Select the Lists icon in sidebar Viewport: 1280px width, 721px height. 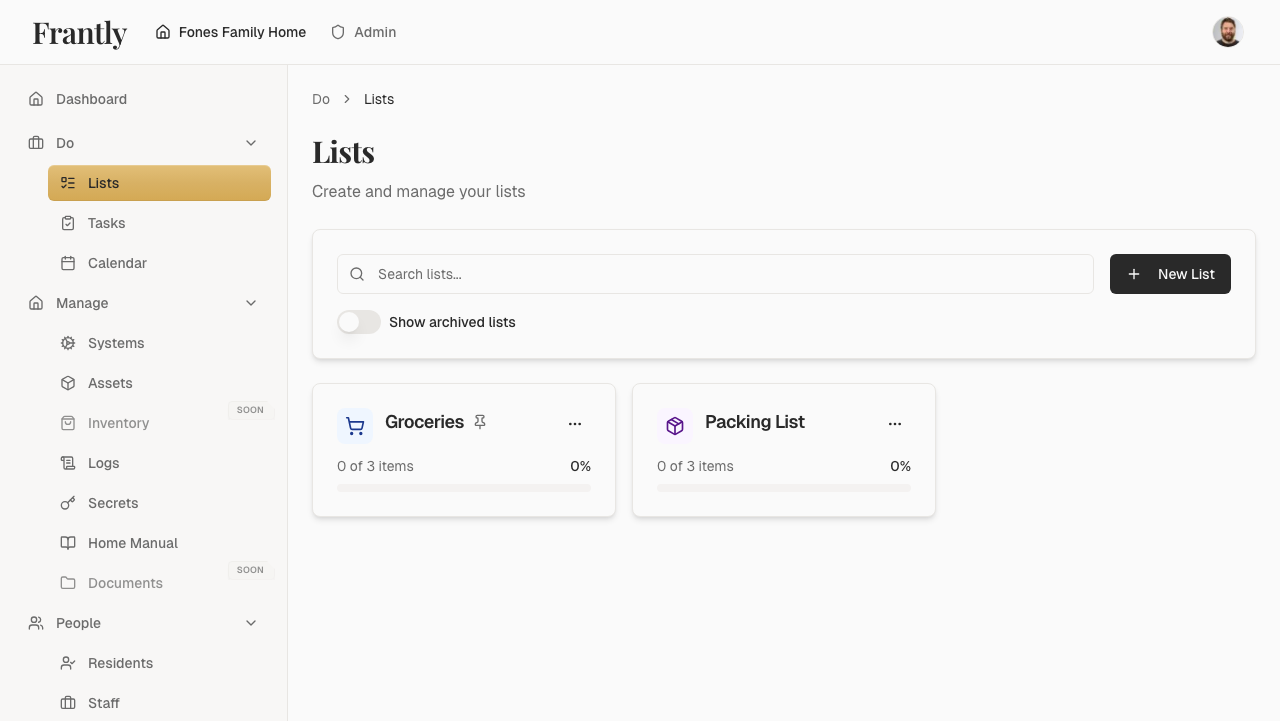tap(67, 183)
